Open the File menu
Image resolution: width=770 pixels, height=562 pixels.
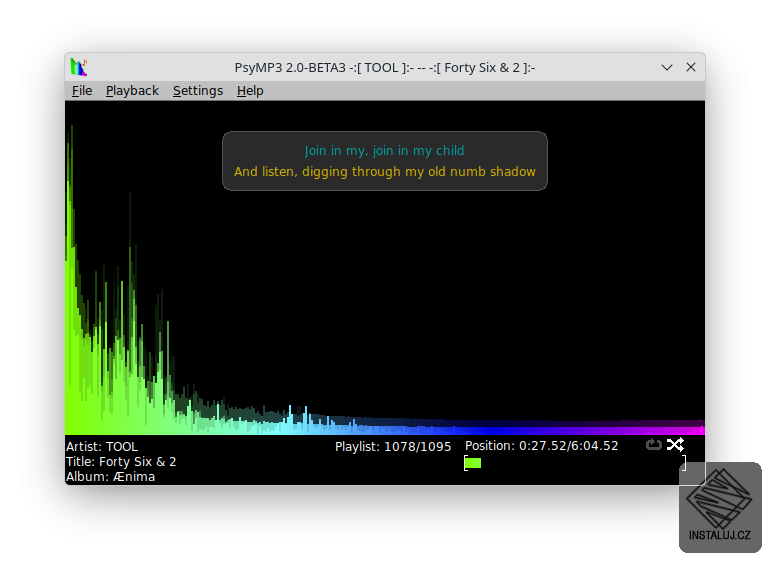tap(82, 91)
